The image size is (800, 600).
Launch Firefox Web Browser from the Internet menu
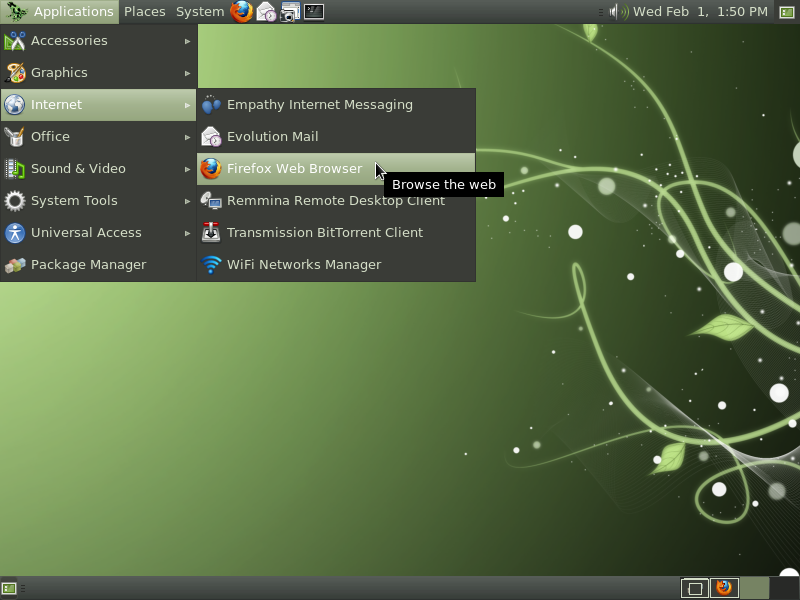pyautogui.click(x=295, y=168)
